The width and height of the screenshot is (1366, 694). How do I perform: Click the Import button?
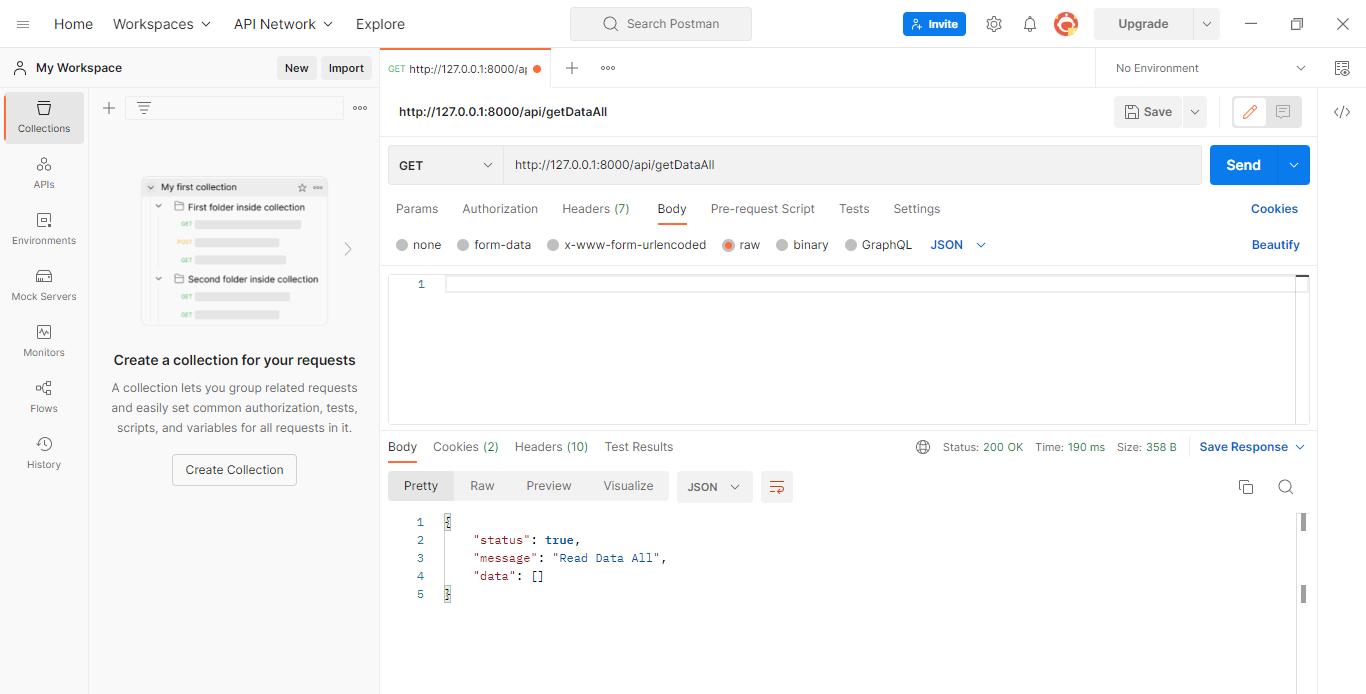[346, 68]
